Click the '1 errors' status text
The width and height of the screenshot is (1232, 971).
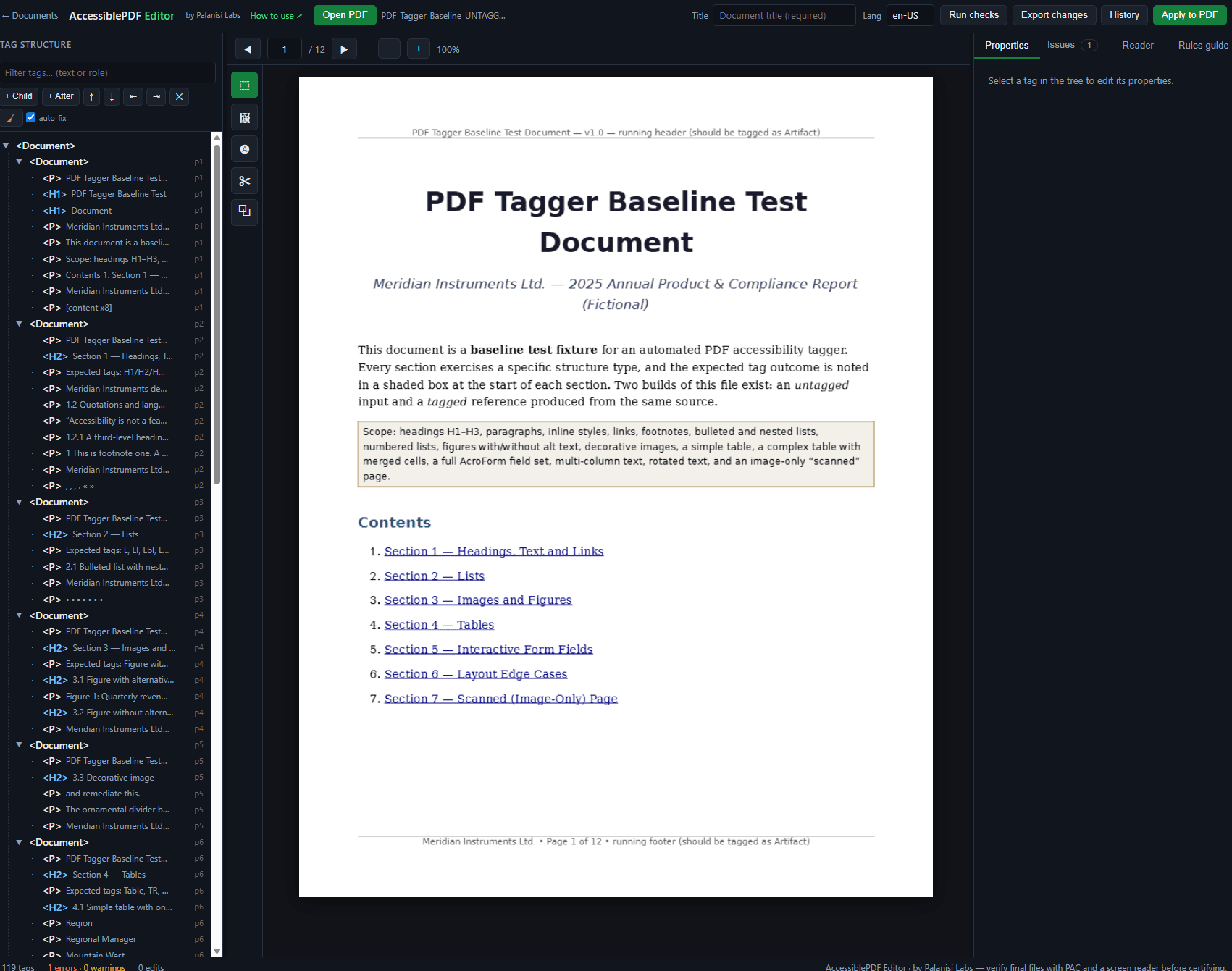coord(62,967)
